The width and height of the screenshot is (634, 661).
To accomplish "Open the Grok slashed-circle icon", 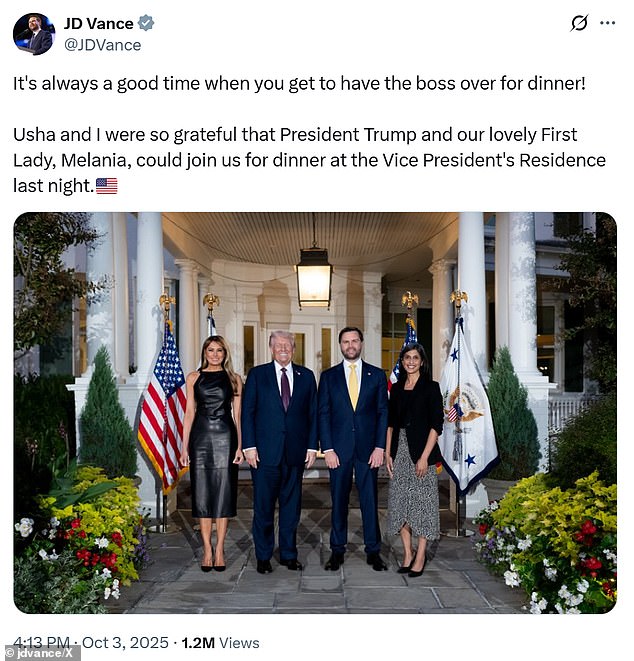I will pyautogui.click(x=579, y=23).
